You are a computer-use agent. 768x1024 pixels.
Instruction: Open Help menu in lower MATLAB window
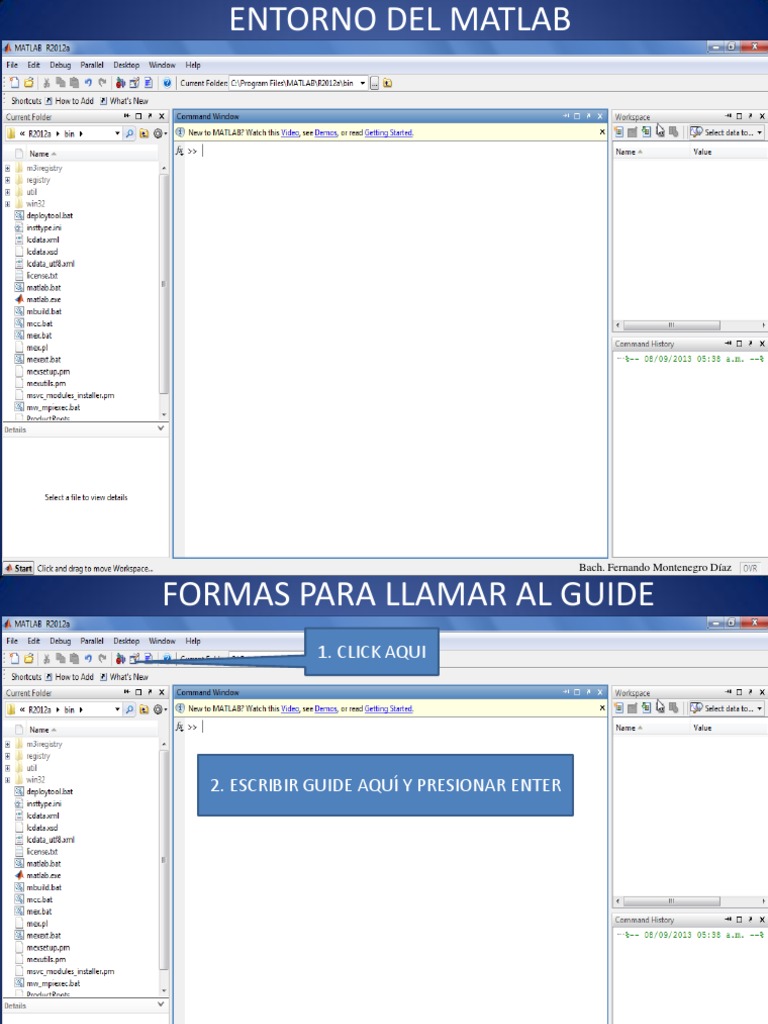(193, 641)
